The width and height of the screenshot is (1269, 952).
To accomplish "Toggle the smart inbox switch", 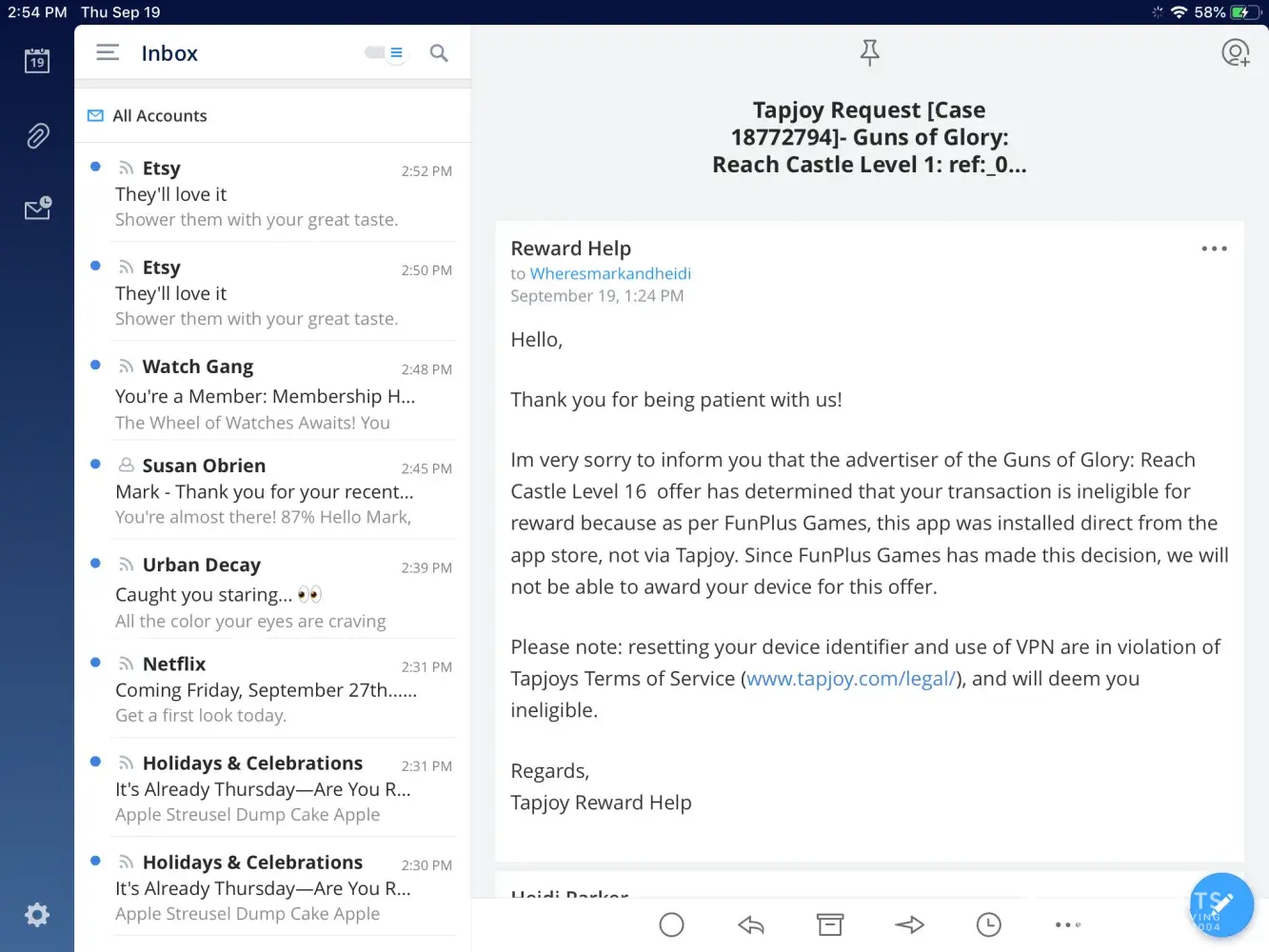I will (386, 52).
